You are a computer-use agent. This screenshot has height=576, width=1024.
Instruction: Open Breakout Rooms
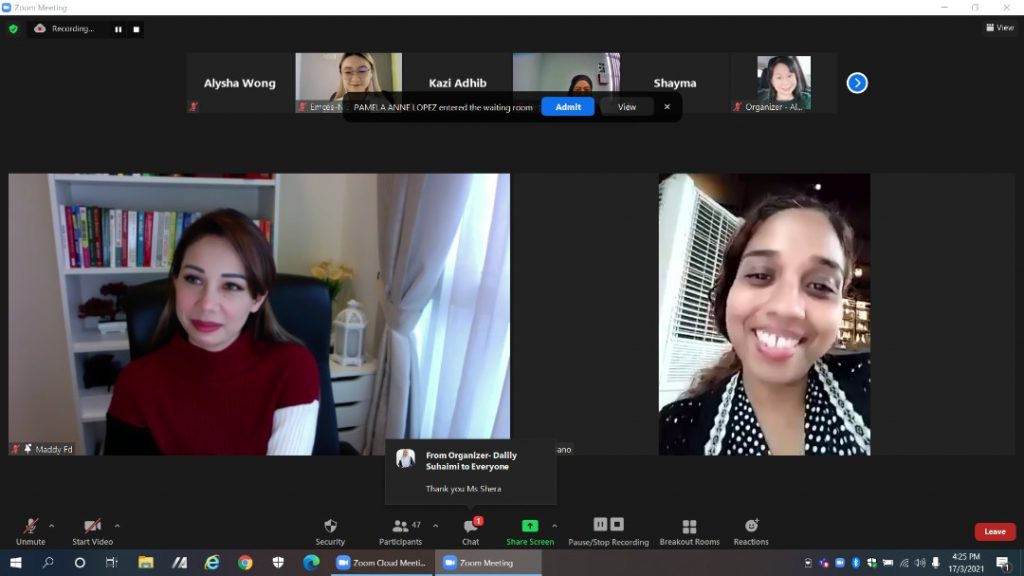click(x=689, y=532)
